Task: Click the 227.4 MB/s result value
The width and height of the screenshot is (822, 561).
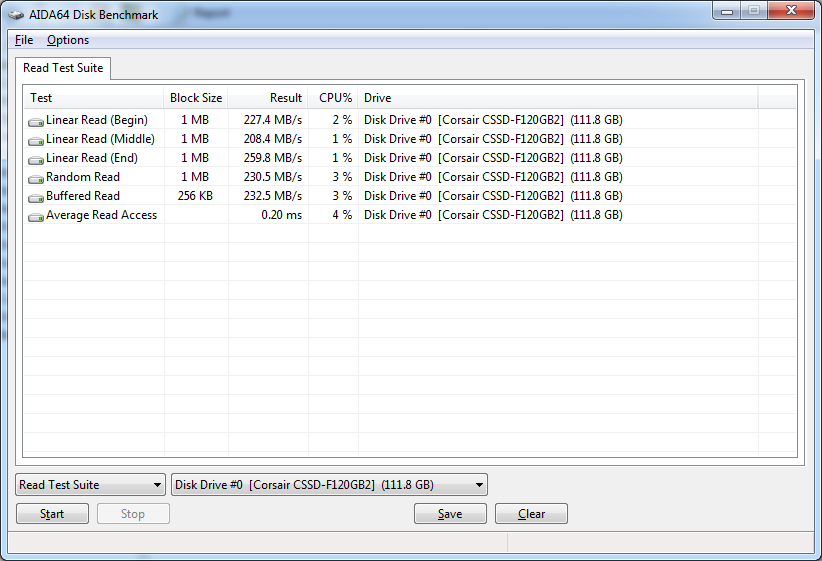Action: (x=273, y=120)
